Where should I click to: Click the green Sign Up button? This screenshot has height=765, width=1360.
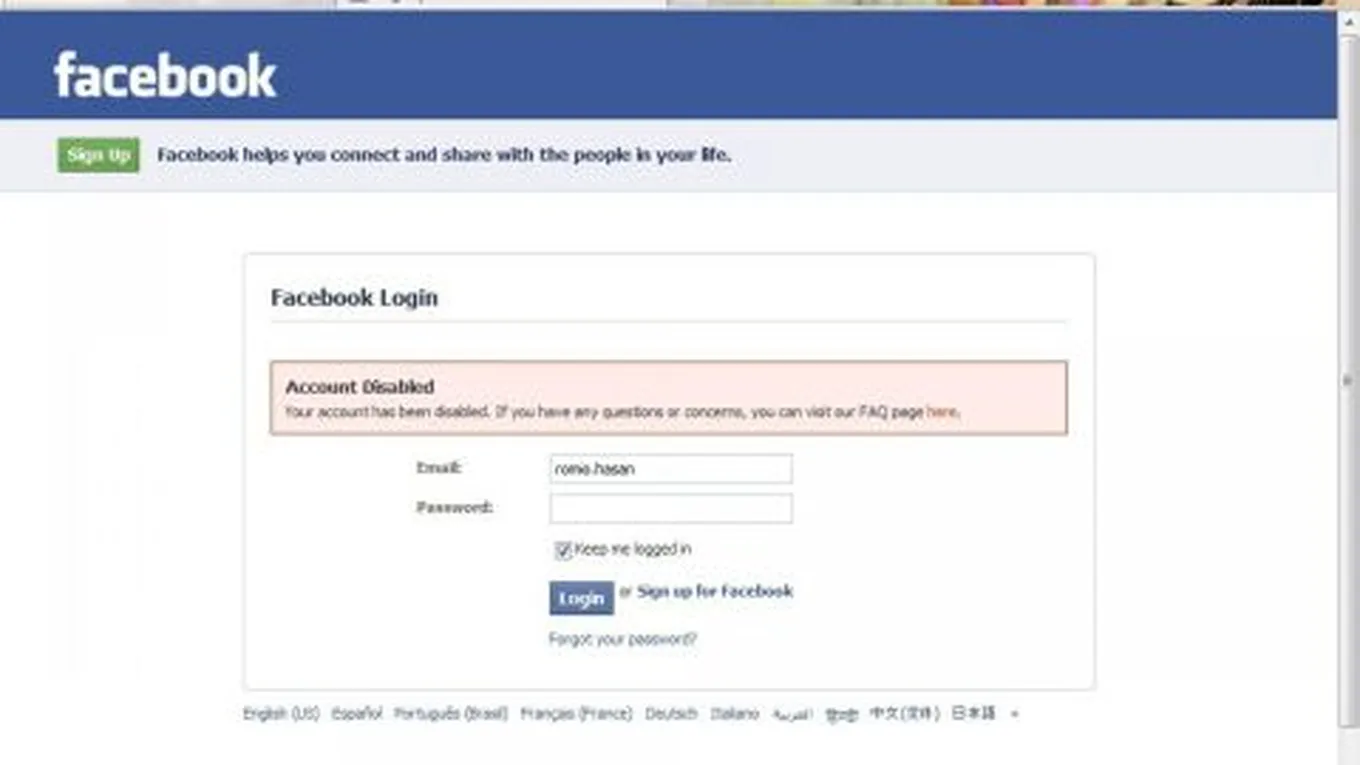[x=98, y=155]
